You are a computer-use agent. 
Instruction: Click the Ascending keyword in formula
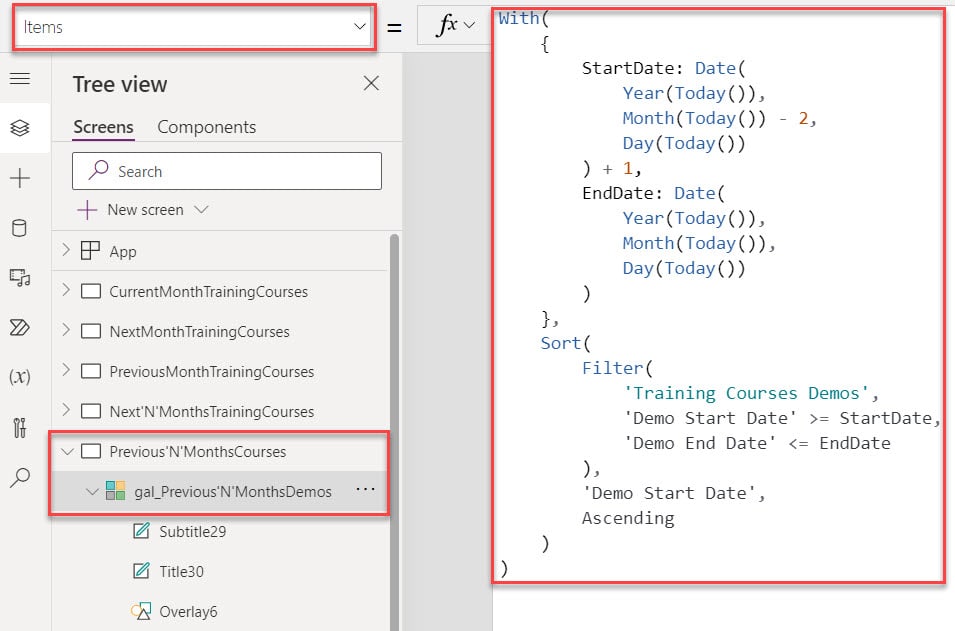click(628, 518)
